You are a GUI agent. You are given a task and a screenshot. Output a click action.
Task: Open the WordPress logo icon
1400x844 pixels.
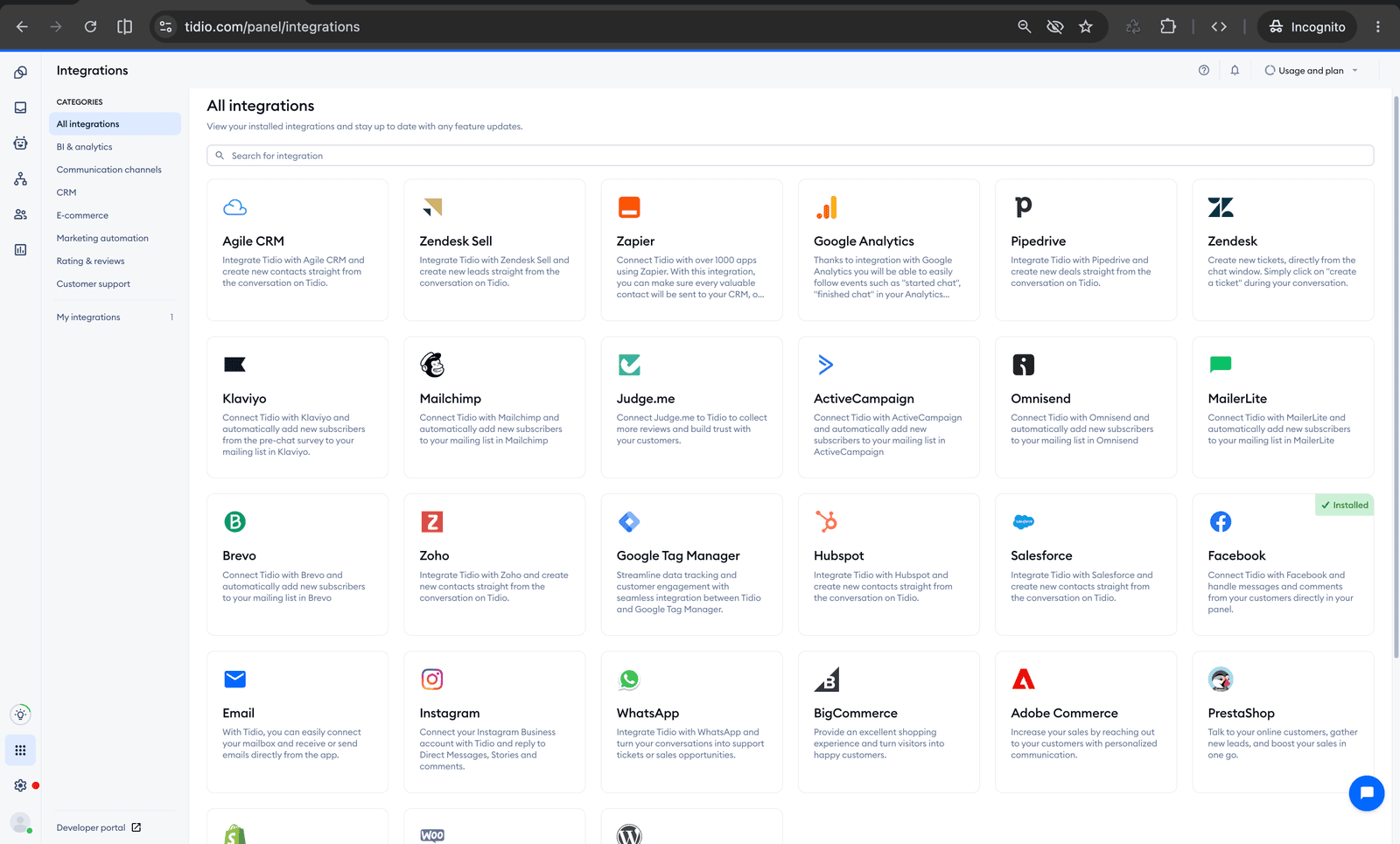click(629, 835)
